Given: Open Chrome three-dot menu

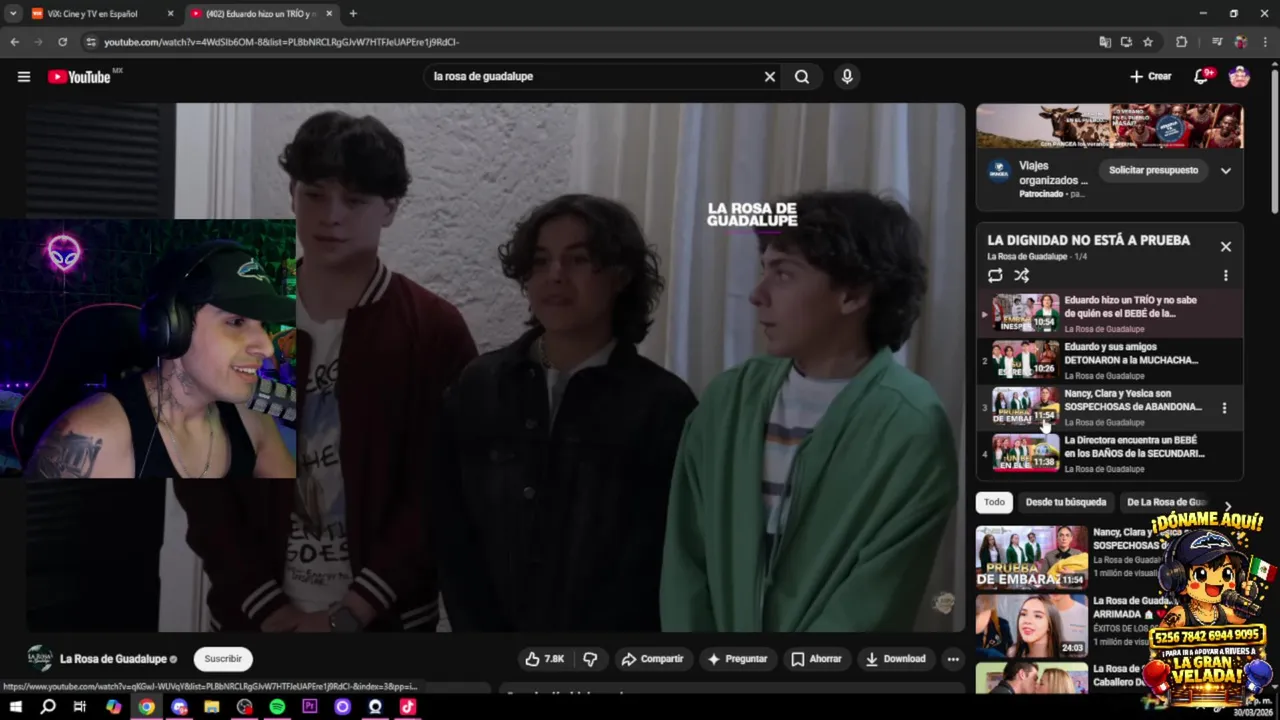Looking at the screenshot, I should [1265, 42].
